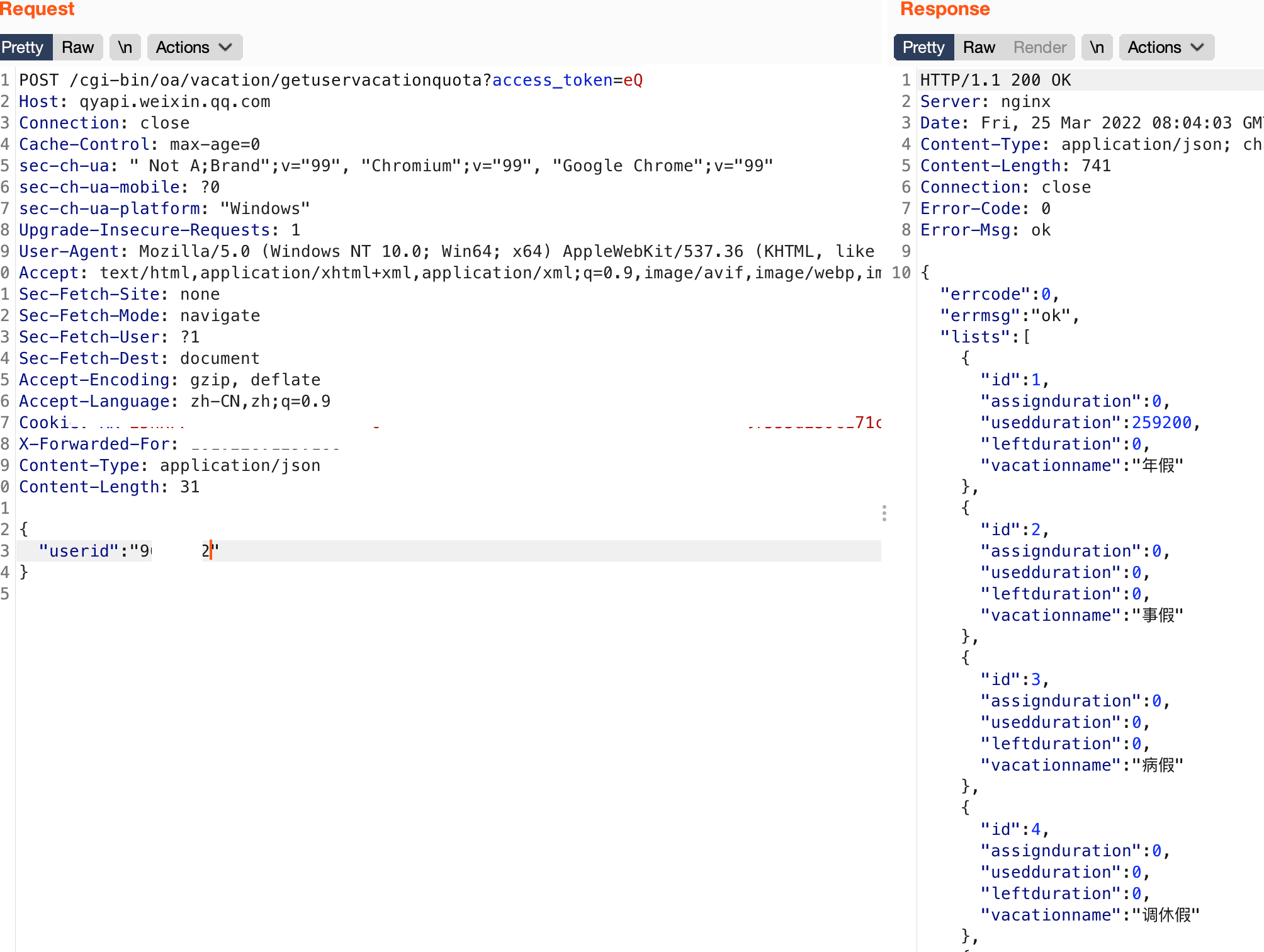Select the Response Pretty tab
Viewport: 1264px width, 952px height.
click(923, 47)
